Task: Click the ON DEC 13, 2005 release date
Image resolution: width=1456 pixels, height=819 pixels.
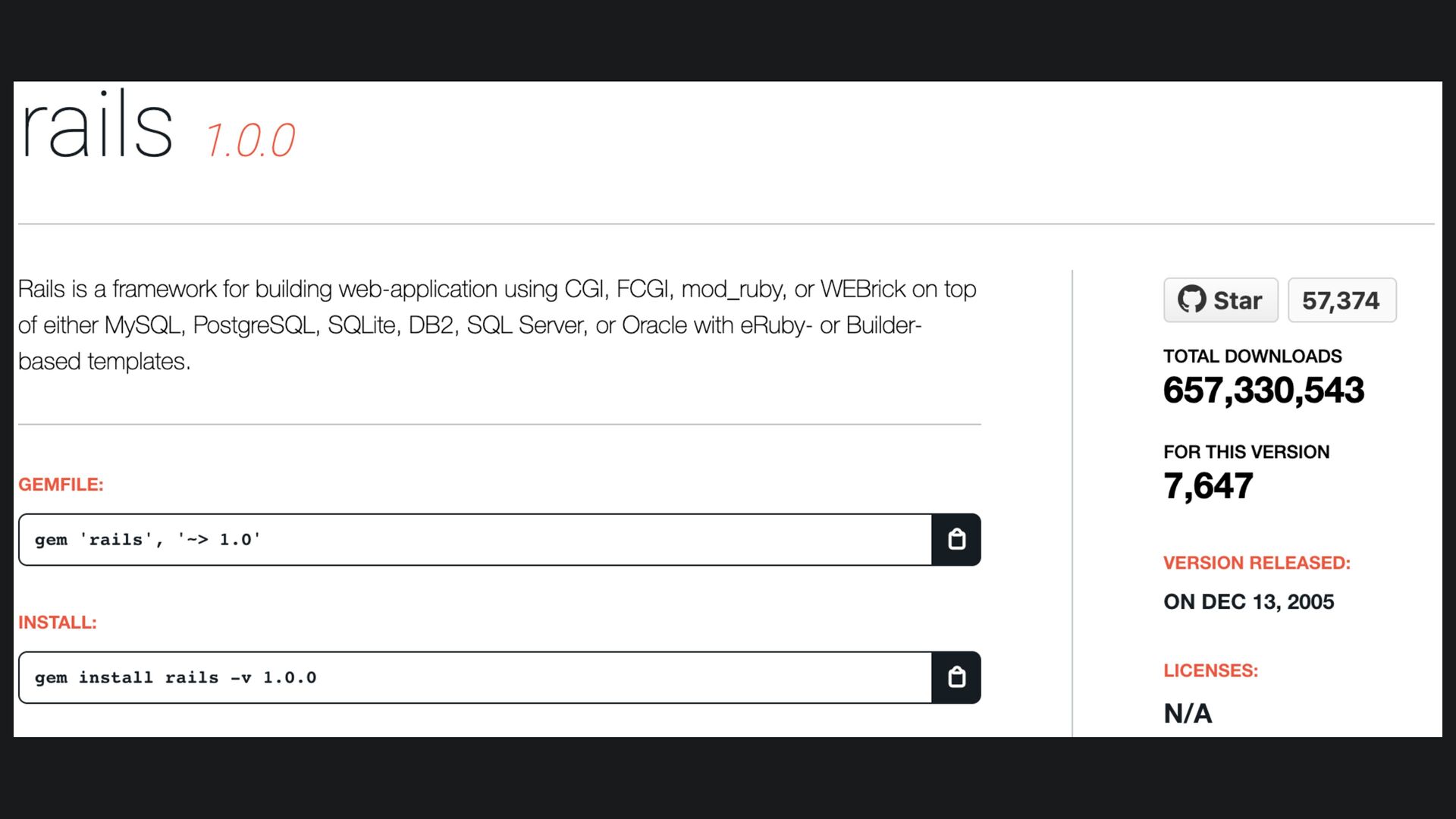Action: (x=1249, y=602)
